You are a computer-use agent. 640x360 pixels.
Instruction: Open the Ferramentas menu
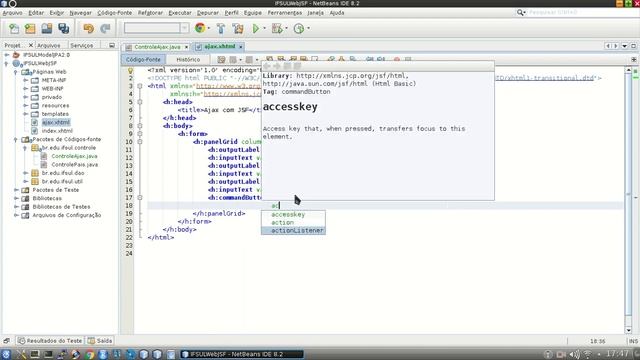click(x=285, y=13)
